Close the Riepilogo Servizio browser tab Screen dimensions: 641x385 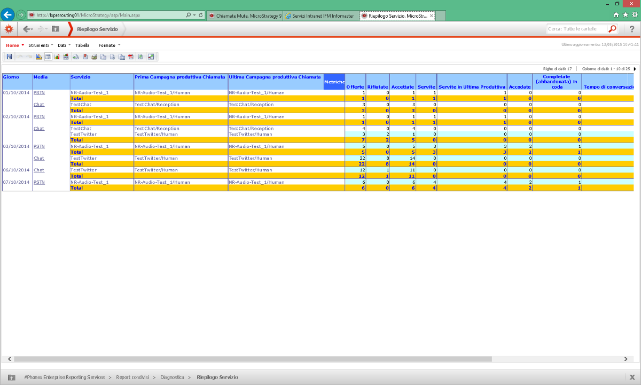pyautogui.click(x=431, y=16)
